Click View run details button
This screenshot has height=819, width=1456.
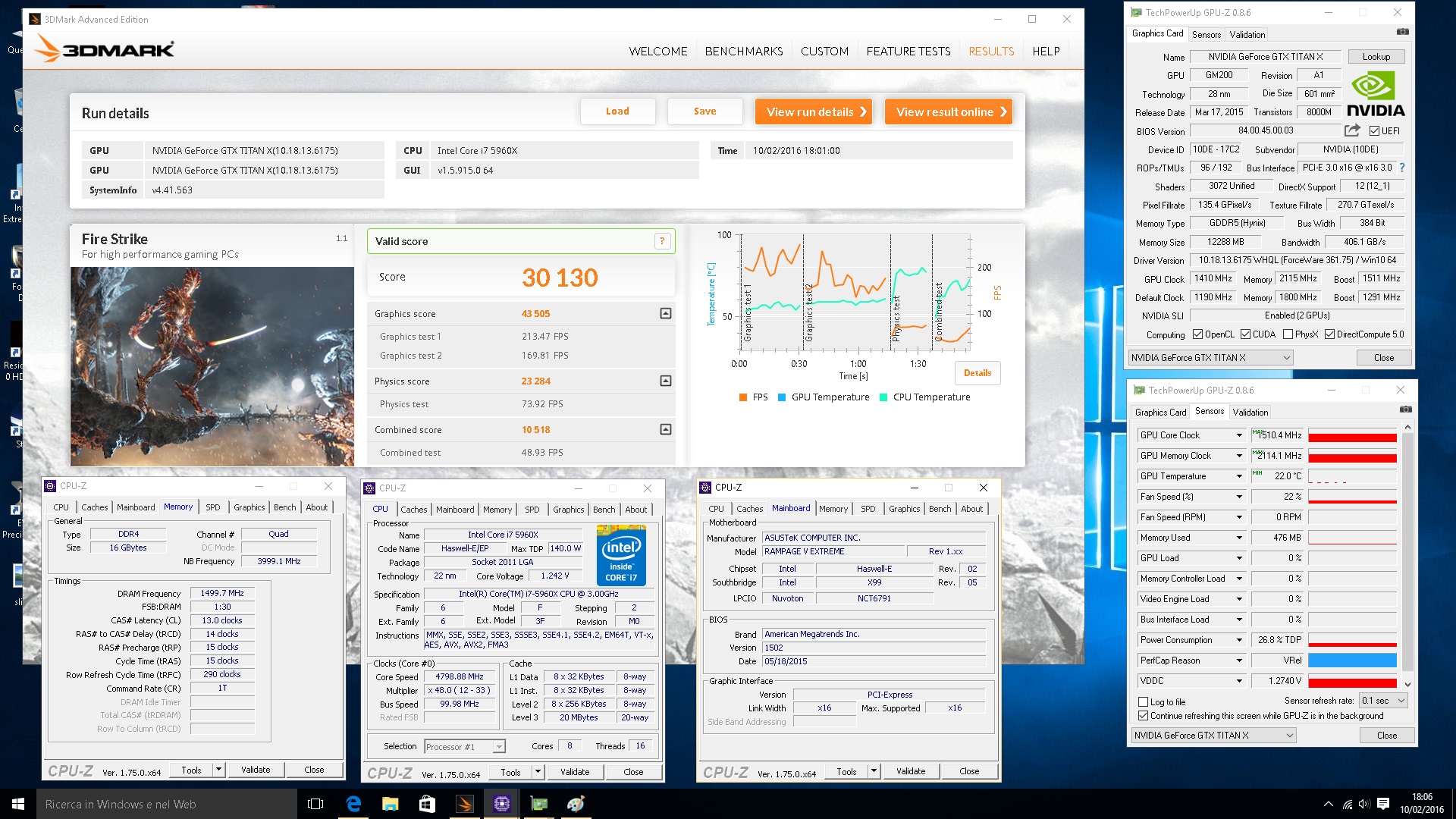click(813, 111)
